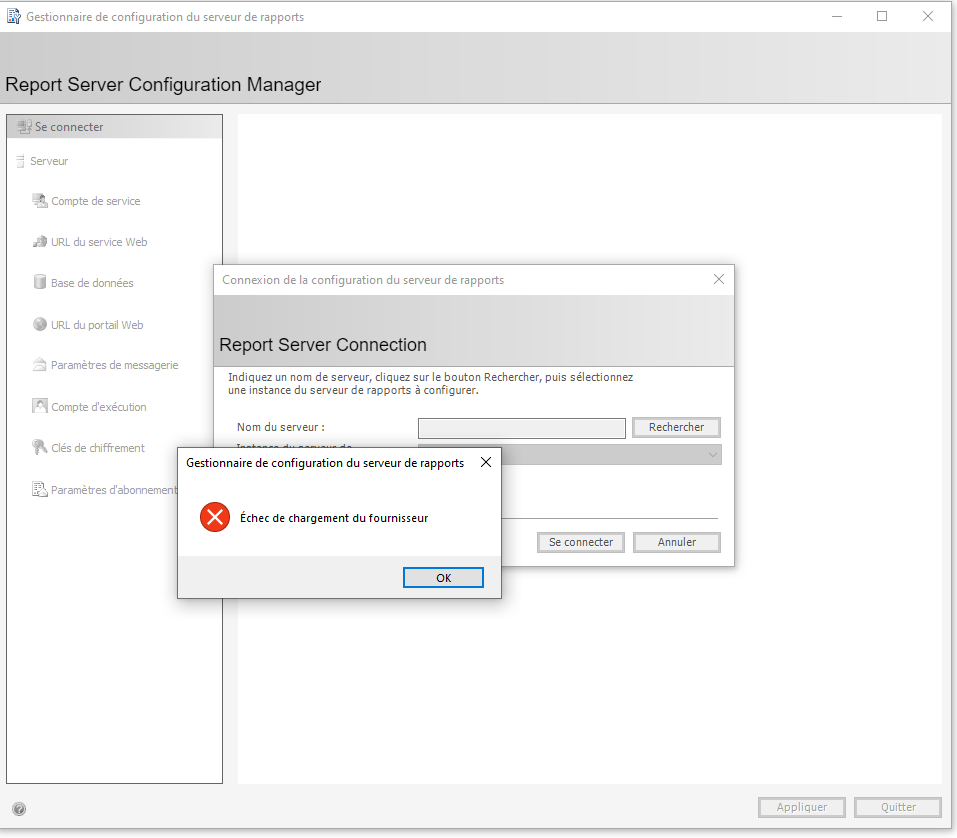The height and width of the screenshot is (838, 957).
Task: Open Compte d'exécution page
Action: pyautogui.click(x=99, y=407)
